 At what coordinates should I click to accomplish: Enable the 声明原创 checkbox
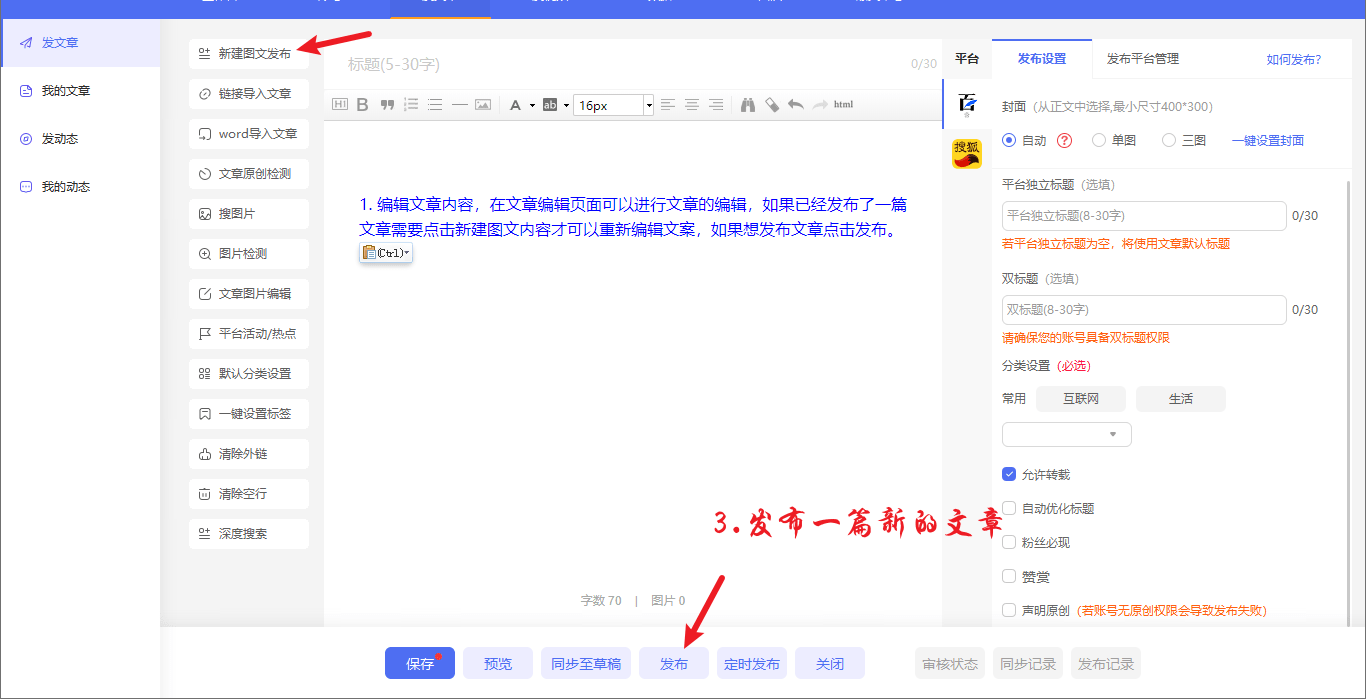tap(1009, 610)
